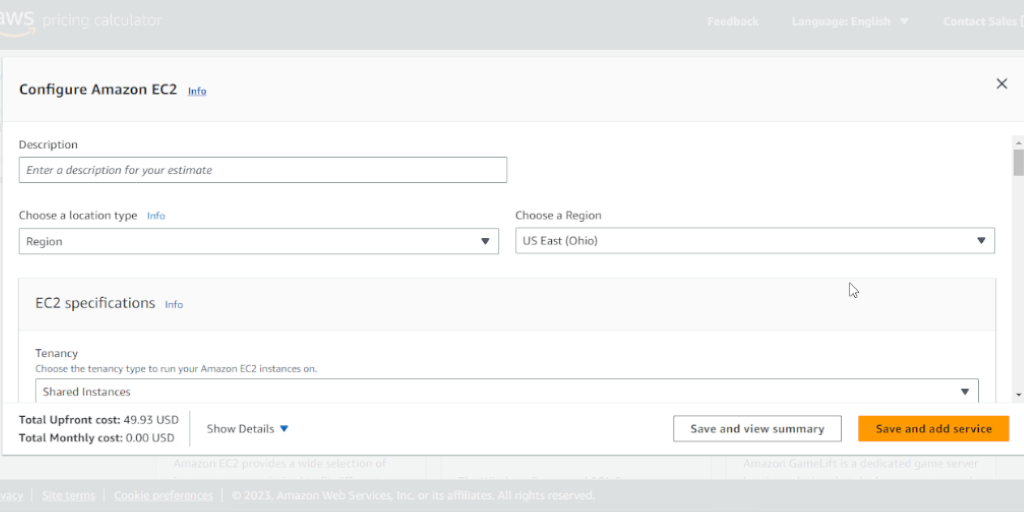
Task: Open the Language: English menu
Action: pyautogui.click(x=850, y=22)
